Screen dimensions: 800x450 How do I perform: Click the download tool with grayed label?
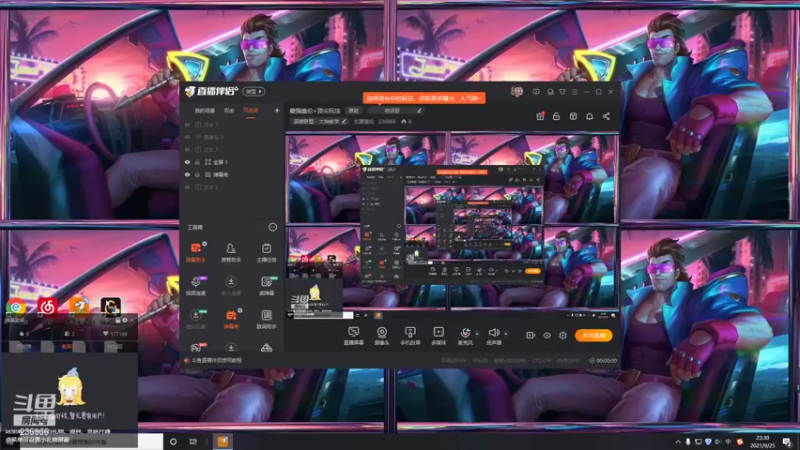pyautogui.click(x=231, y=285)
